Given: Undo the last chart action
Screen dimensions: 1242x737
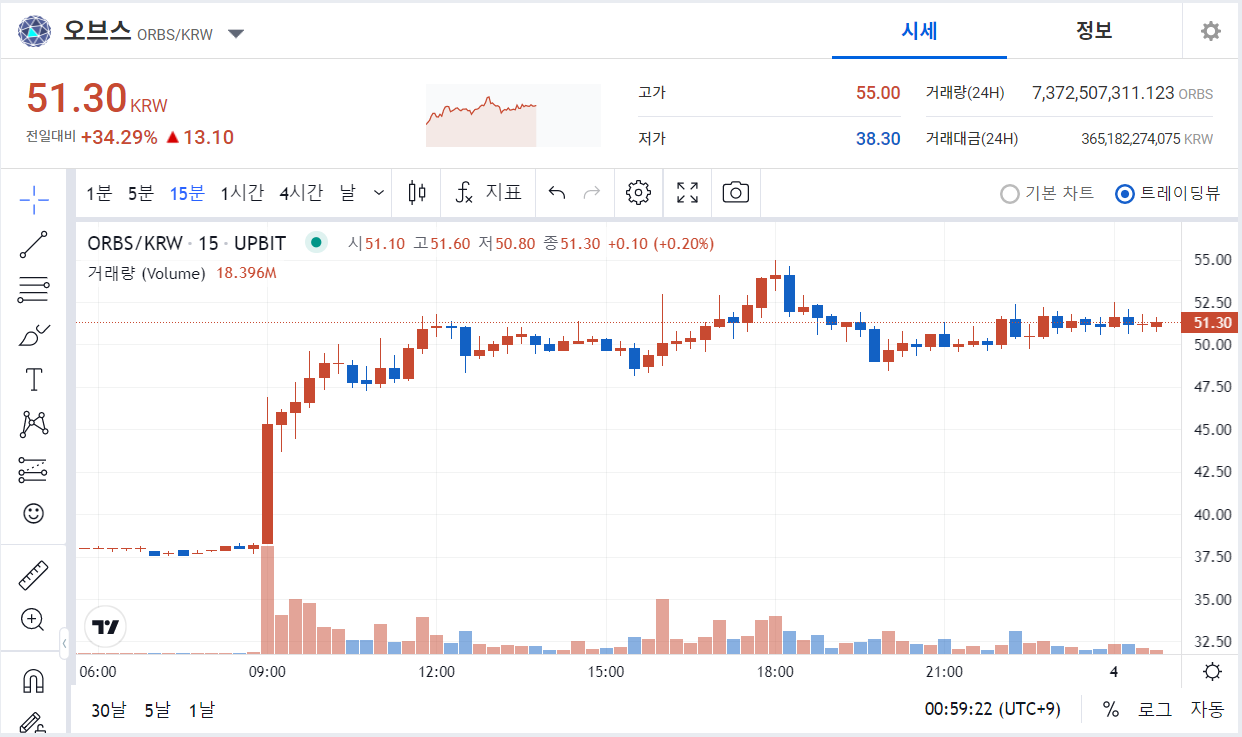Looking at the screenshot, I should pyautogui.click(x=558, y=193).
